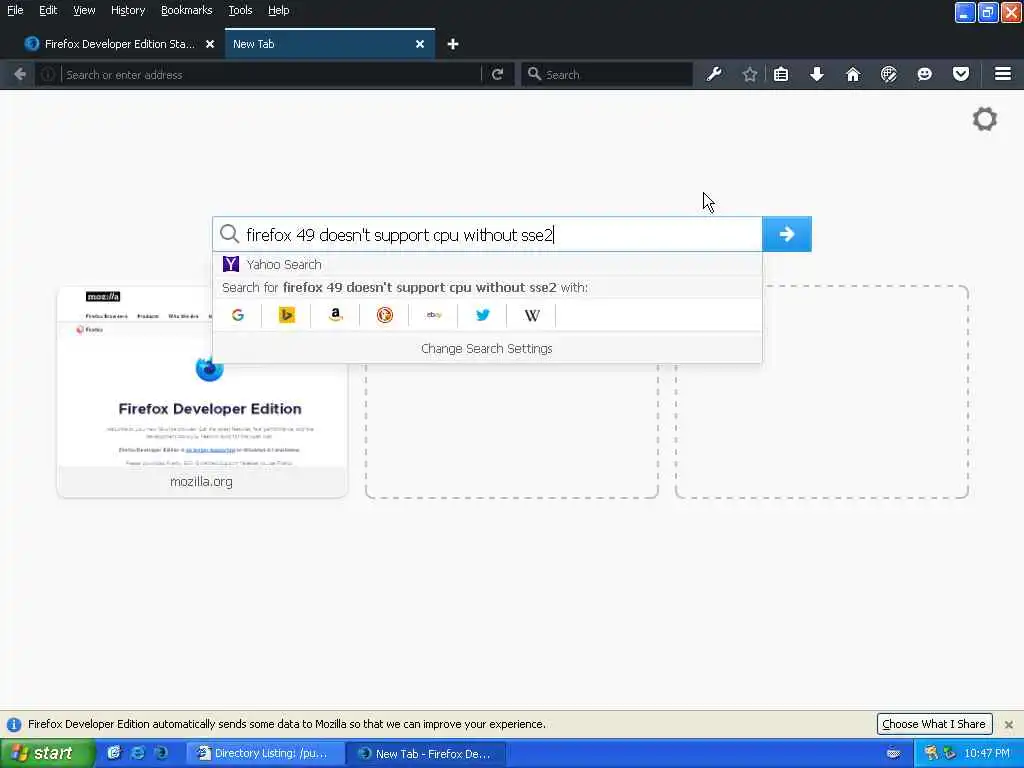Switch to Directory Listing taskbar window
The image size is (1024, 768).
coord(266,754)
